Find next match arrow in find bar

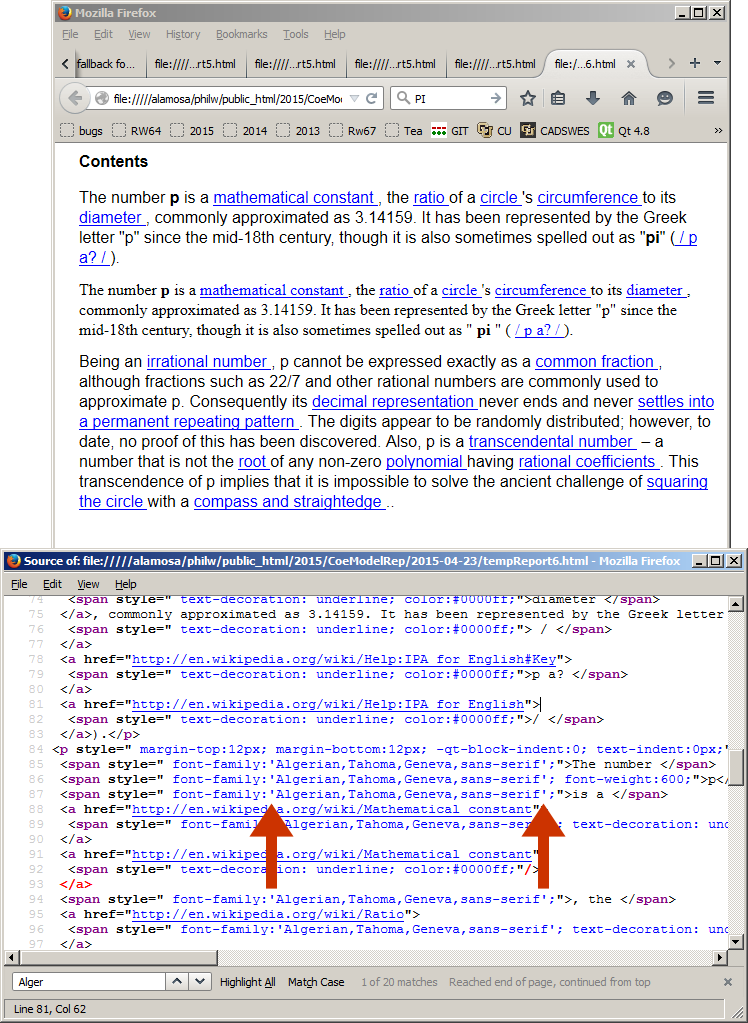click(x=200, y=981)
